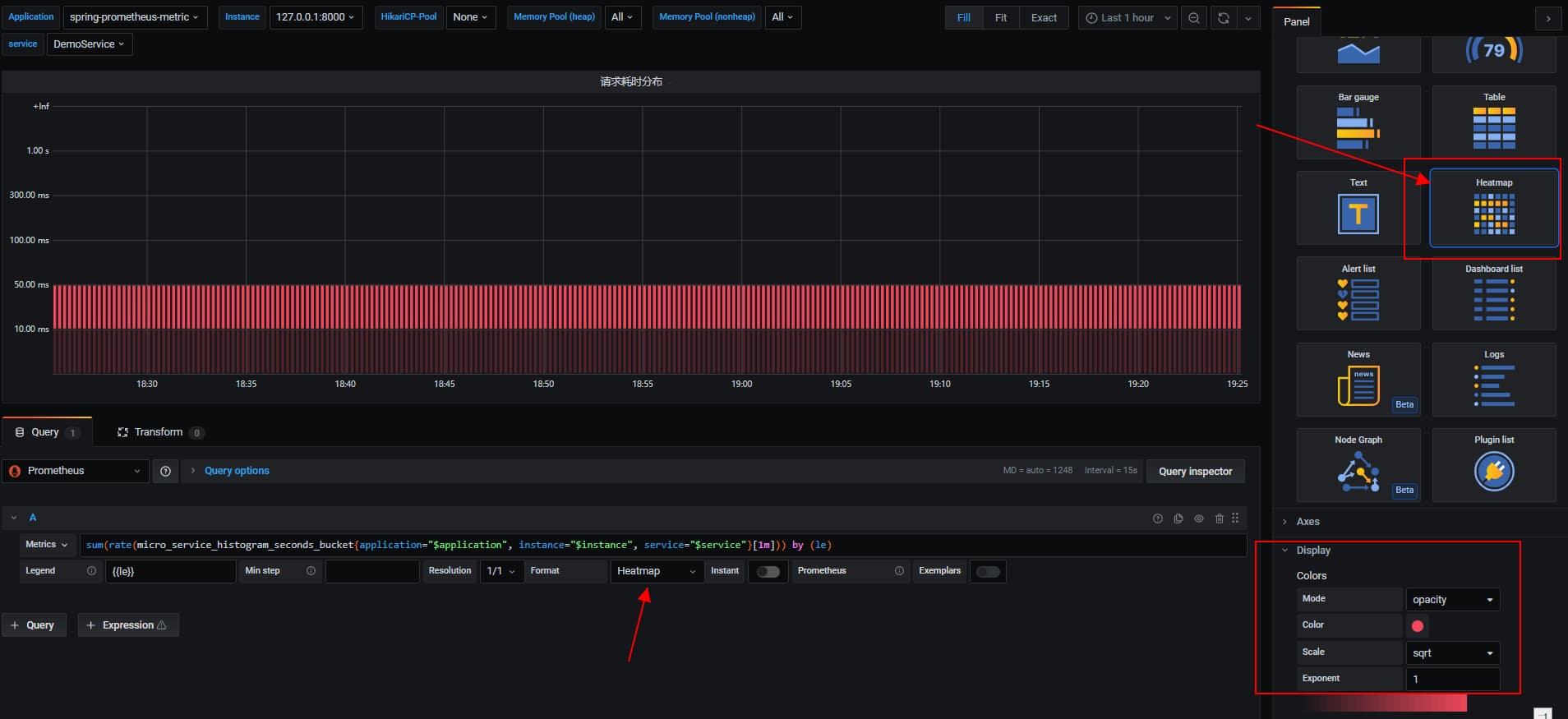Hide query A with eye icon
This screenshot has height=719, width=1568.
point(1198,519)
